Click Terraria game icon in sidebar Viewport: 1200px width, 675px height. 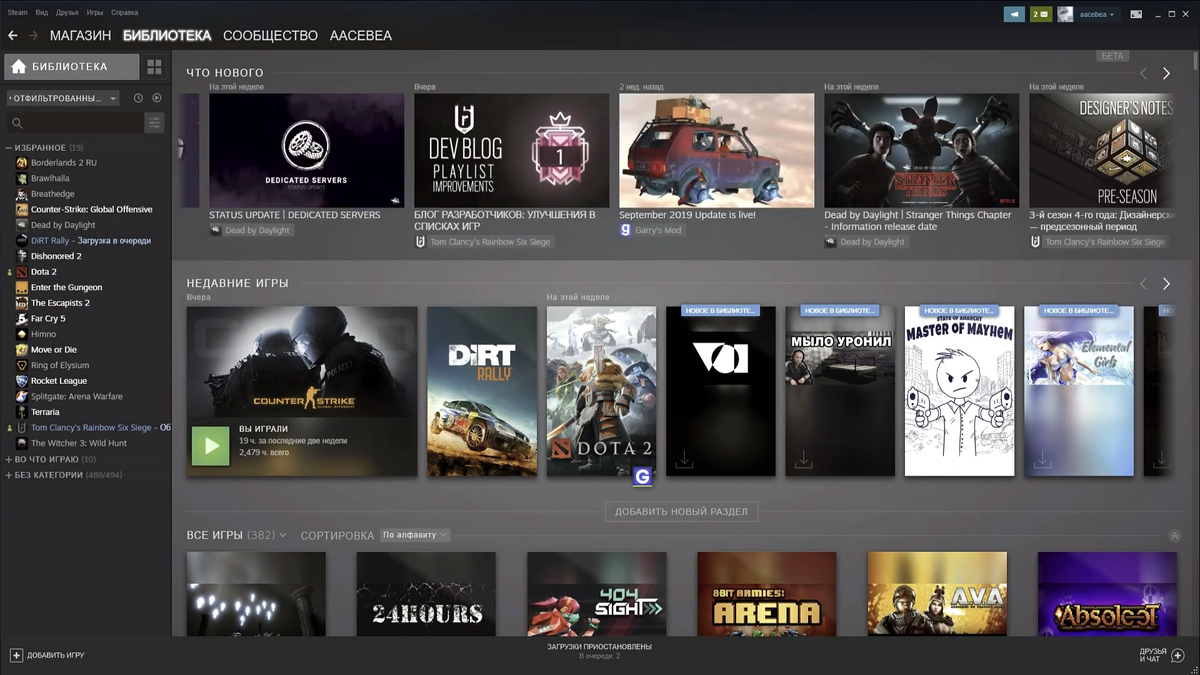pos(22,412)
